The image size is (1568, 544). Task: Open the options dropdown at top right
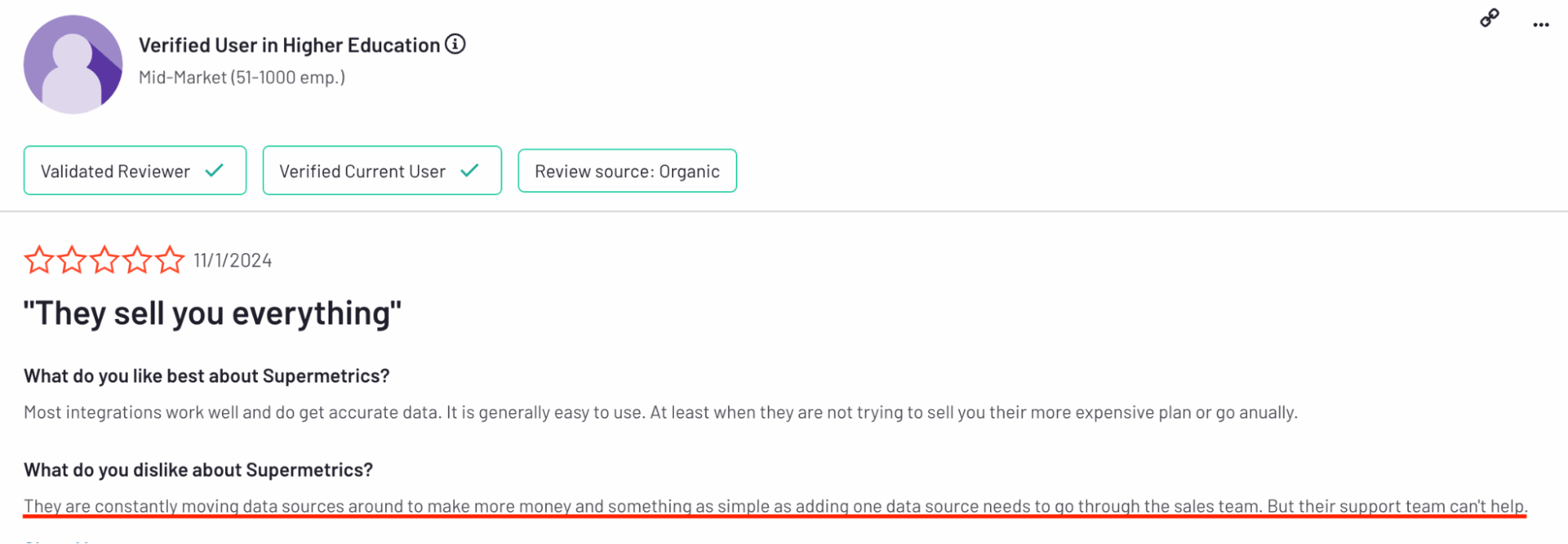pos(1539,24)
